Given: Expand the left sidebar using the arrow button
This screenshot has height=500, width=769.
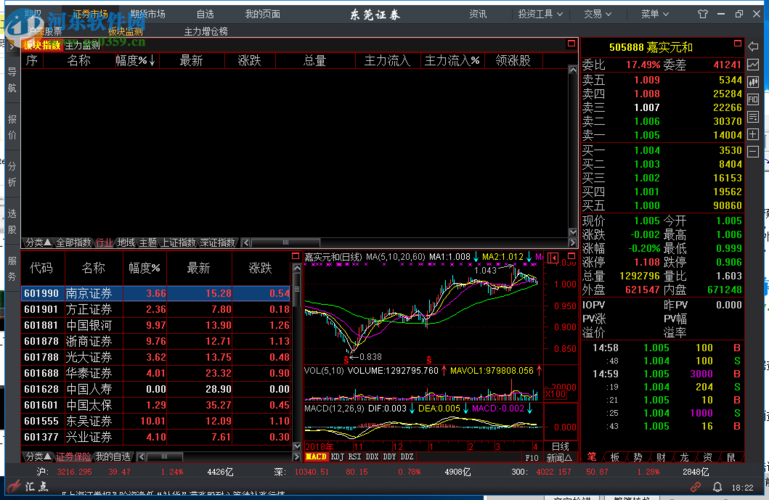Looking at the screenshot, I should tap(11, 46).
